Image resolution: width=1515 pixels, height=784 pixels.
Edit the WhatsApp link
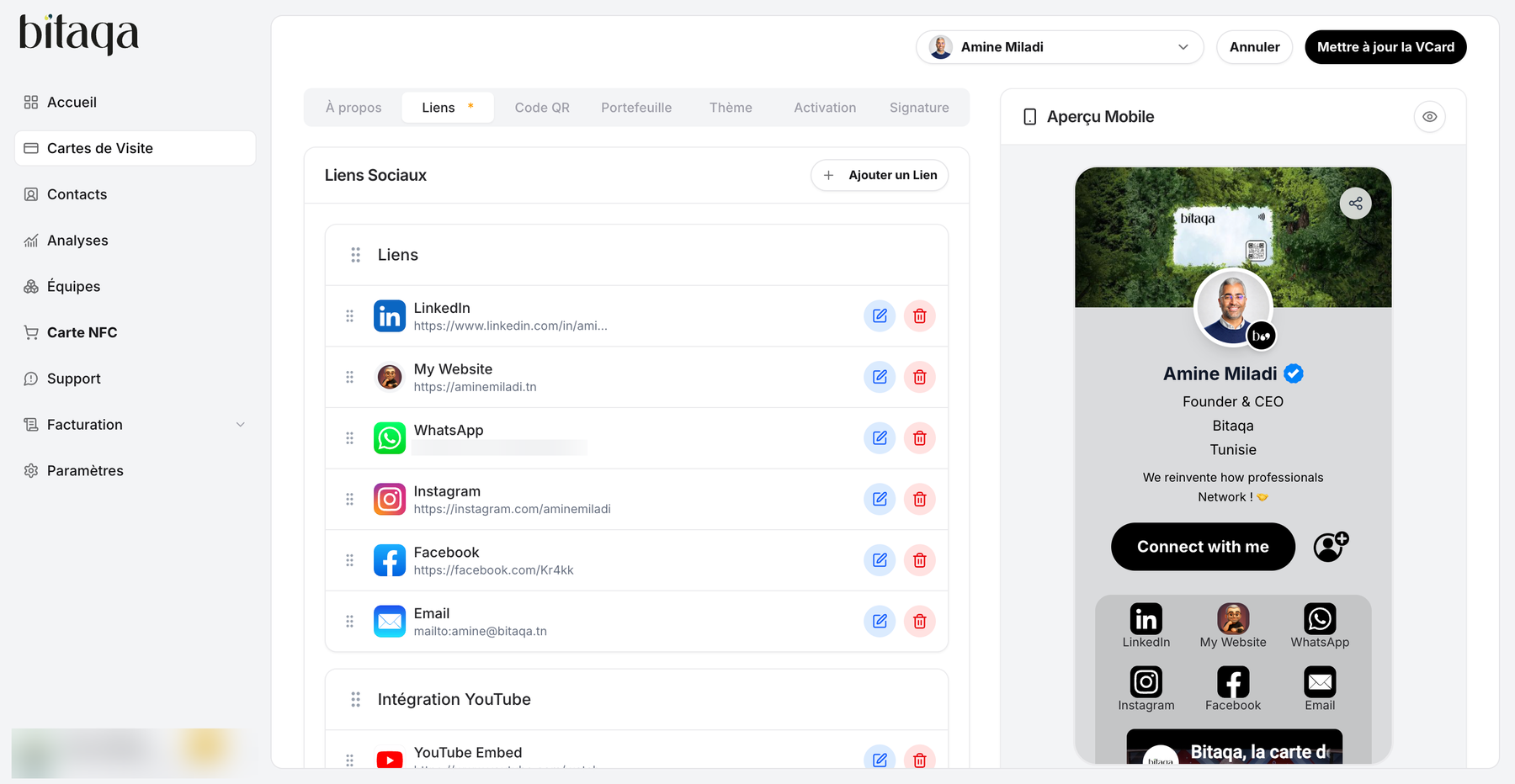880,438
